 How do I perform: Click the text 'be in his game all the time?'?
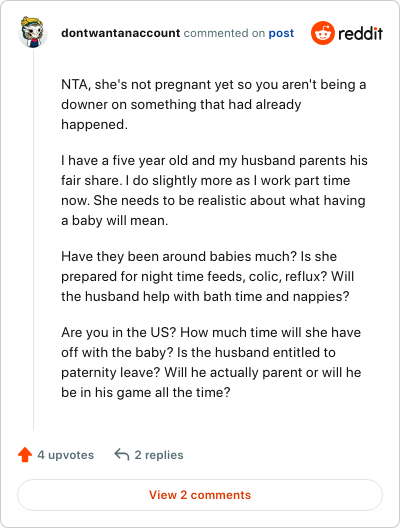point(146,392)
